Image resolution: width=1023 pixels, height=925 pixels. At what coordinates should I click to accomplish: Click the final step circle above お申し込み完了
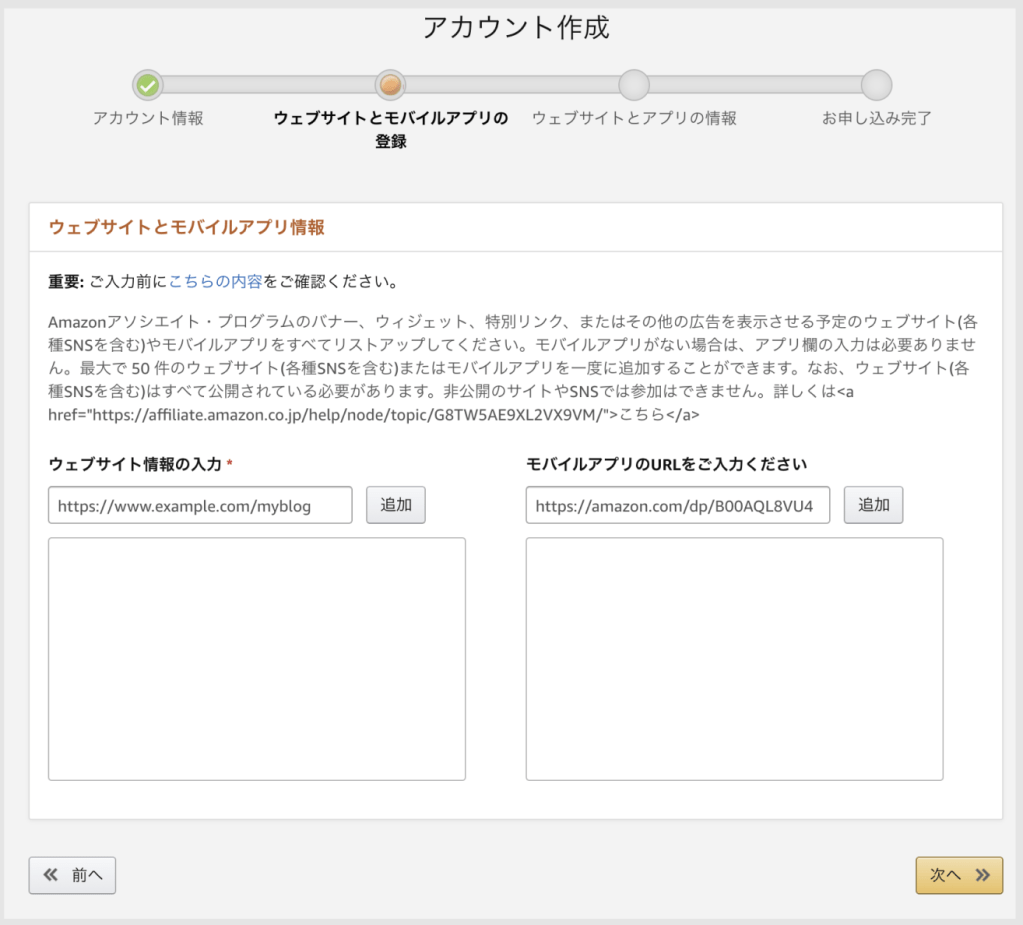(x=876, y=85)
